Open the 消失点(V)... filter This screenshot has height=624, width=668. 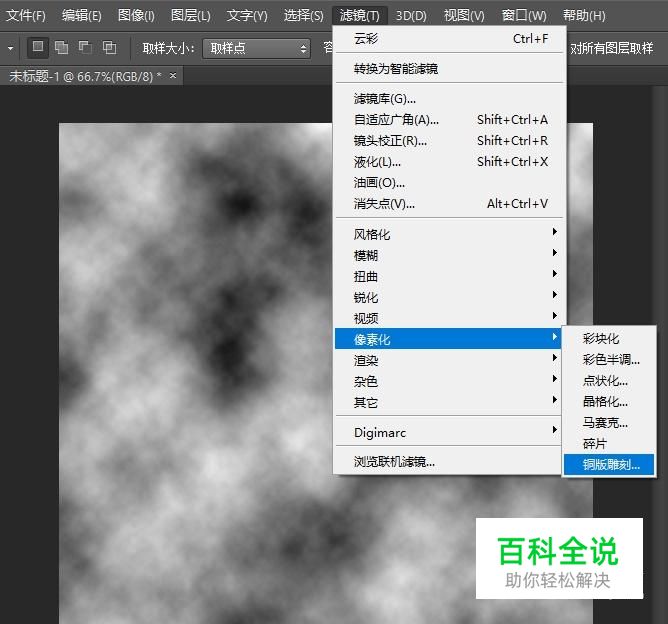click(449, 204)
